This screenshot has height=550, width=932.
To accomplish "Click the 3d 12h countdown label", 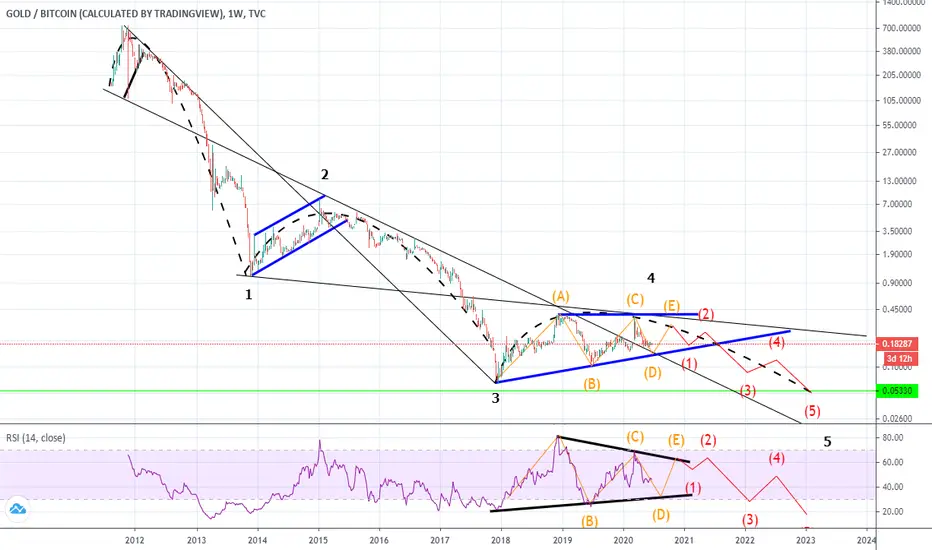I will [x=899, y=359].
